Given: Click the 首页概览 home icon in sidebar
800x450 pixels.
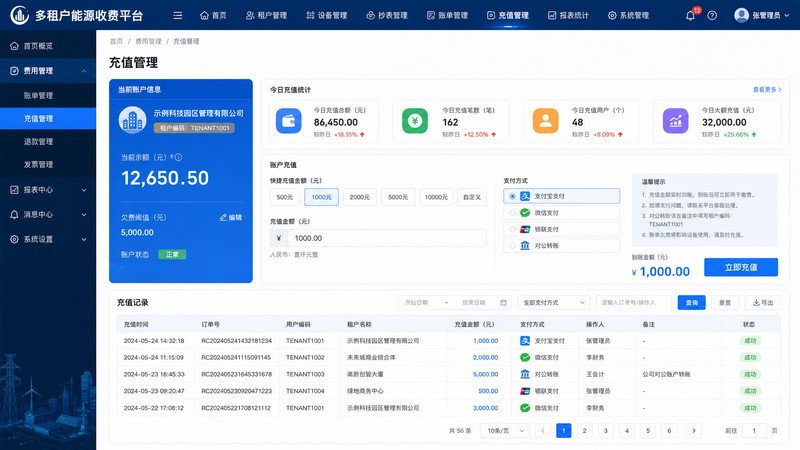Looking at the screenshot, I should click(14, 45).
